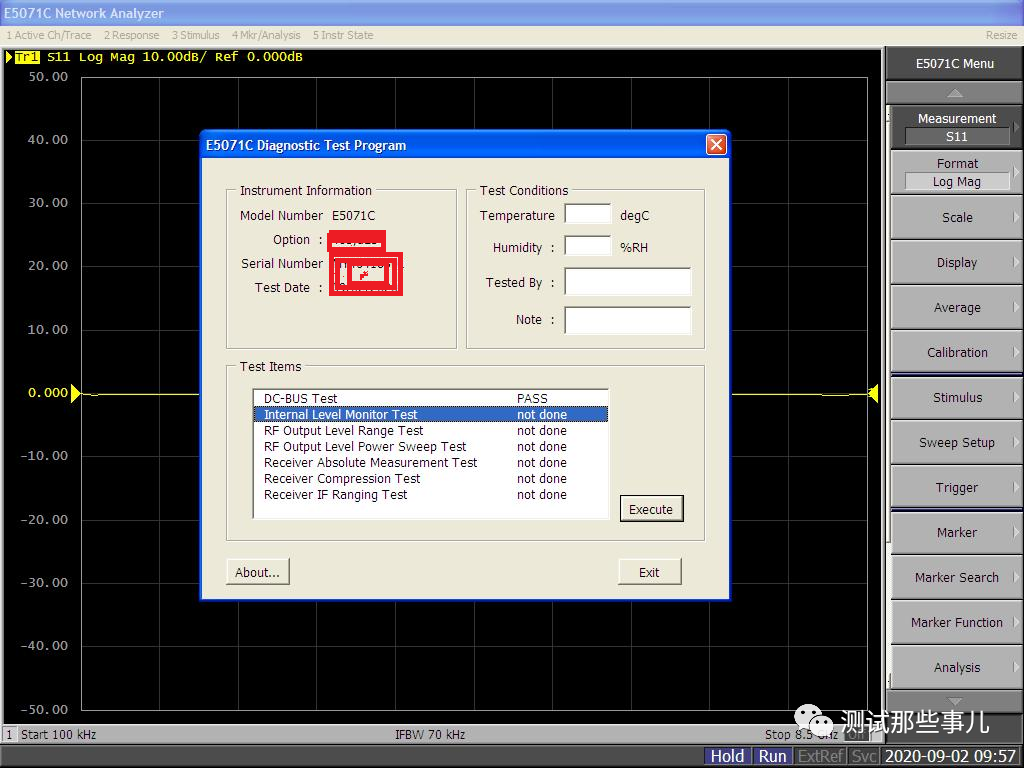Select the RF Output Level Power Sweep Test

tap(431, 447)
